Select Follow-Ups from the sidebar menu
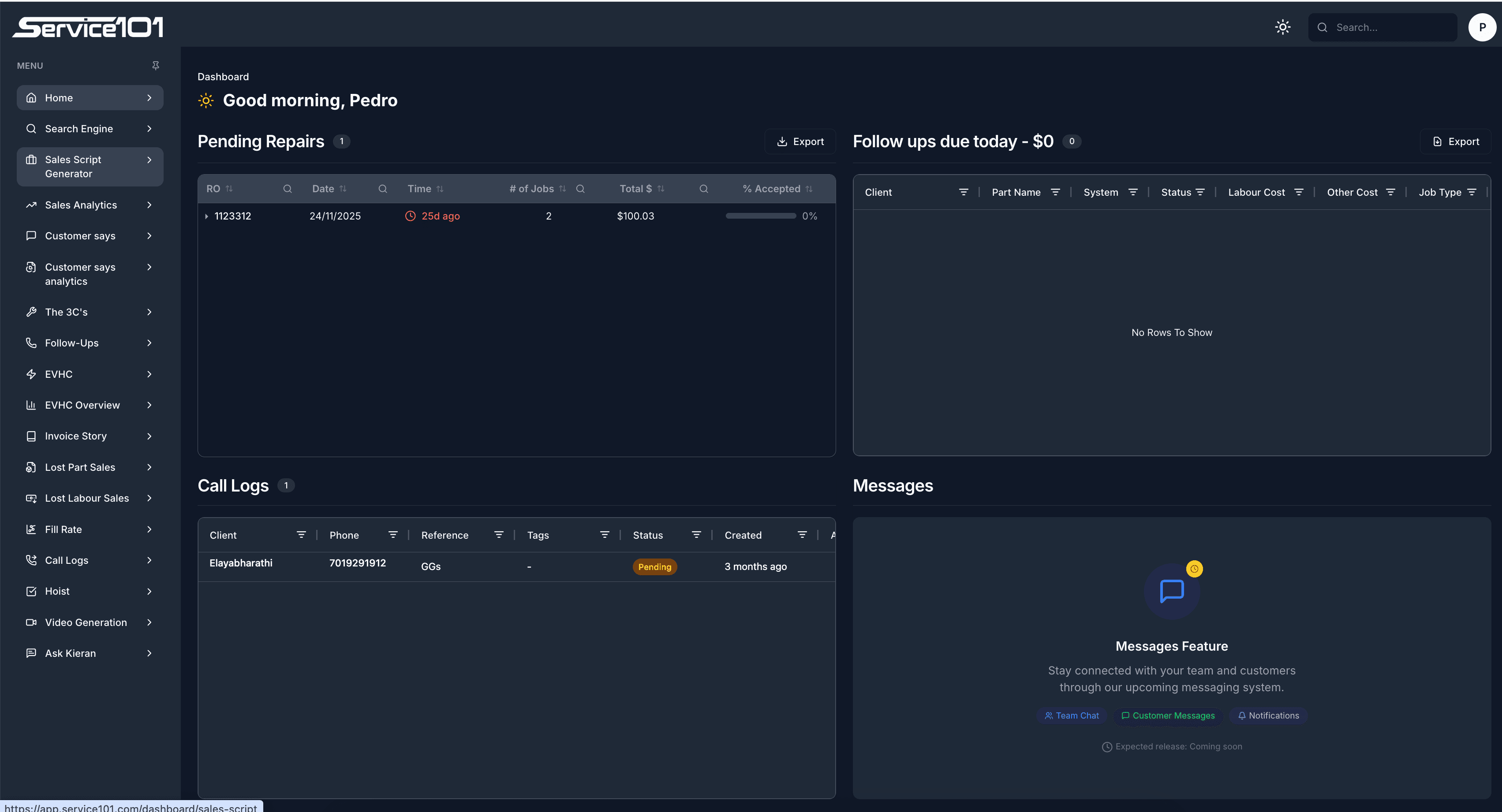Image resolution: width=1502 pixels, height=812 pixels. point(71,343)
